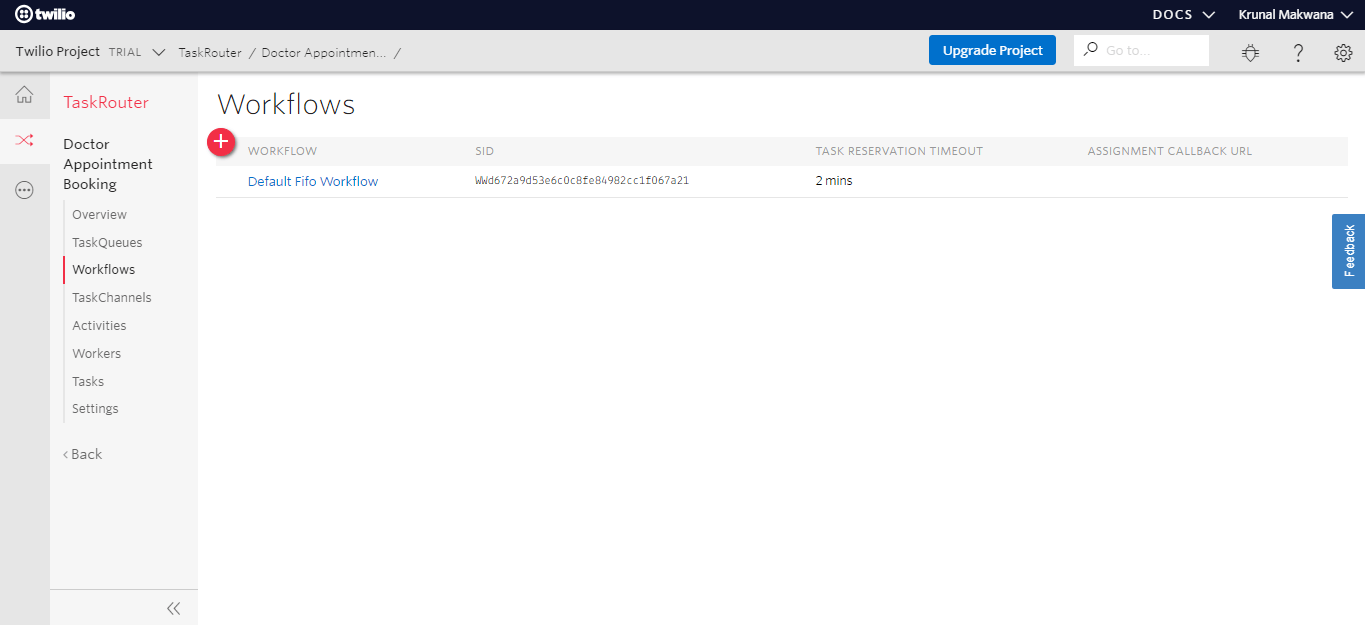This screenshot has height=625, width=1365.
Task: Open the settings gear icon
Action: click(x=1343, y=52)
